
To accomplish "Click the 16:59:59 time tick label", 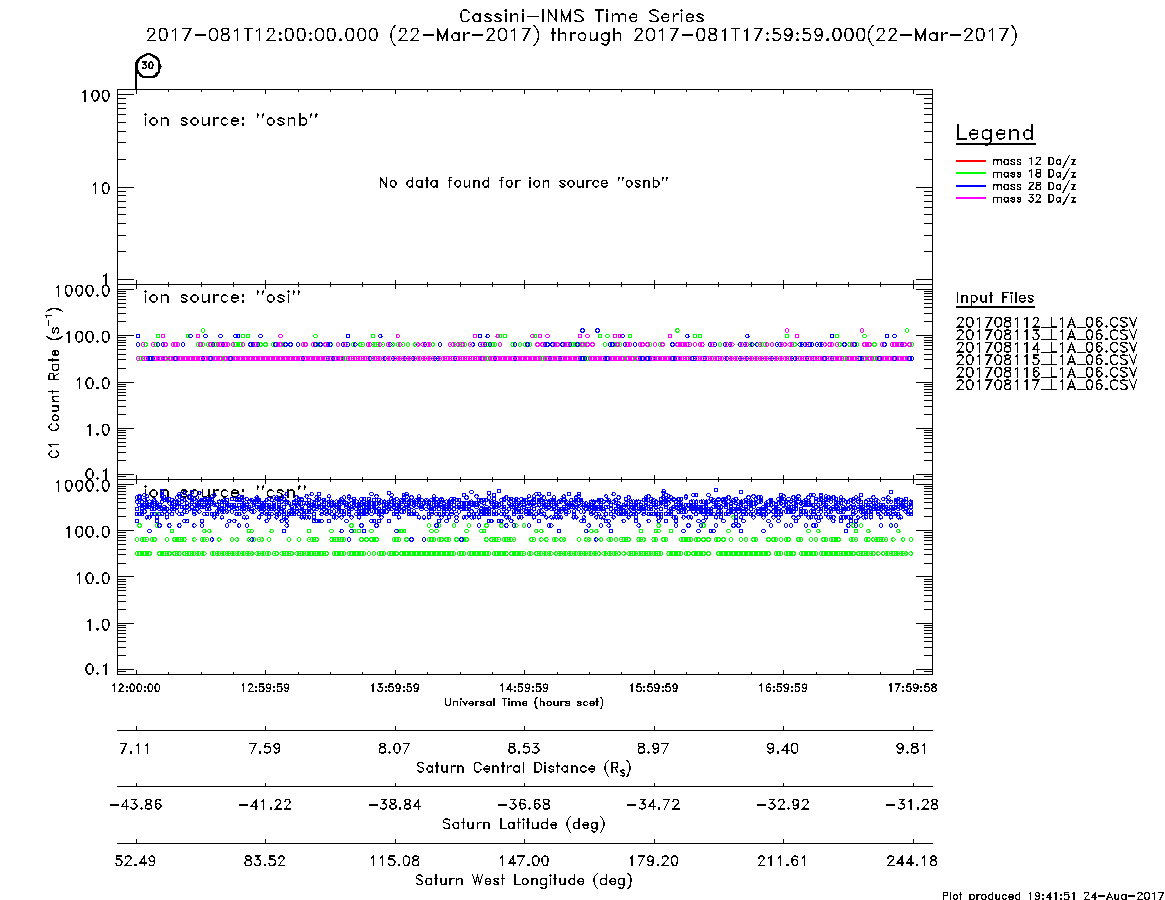I will [782, 688].
